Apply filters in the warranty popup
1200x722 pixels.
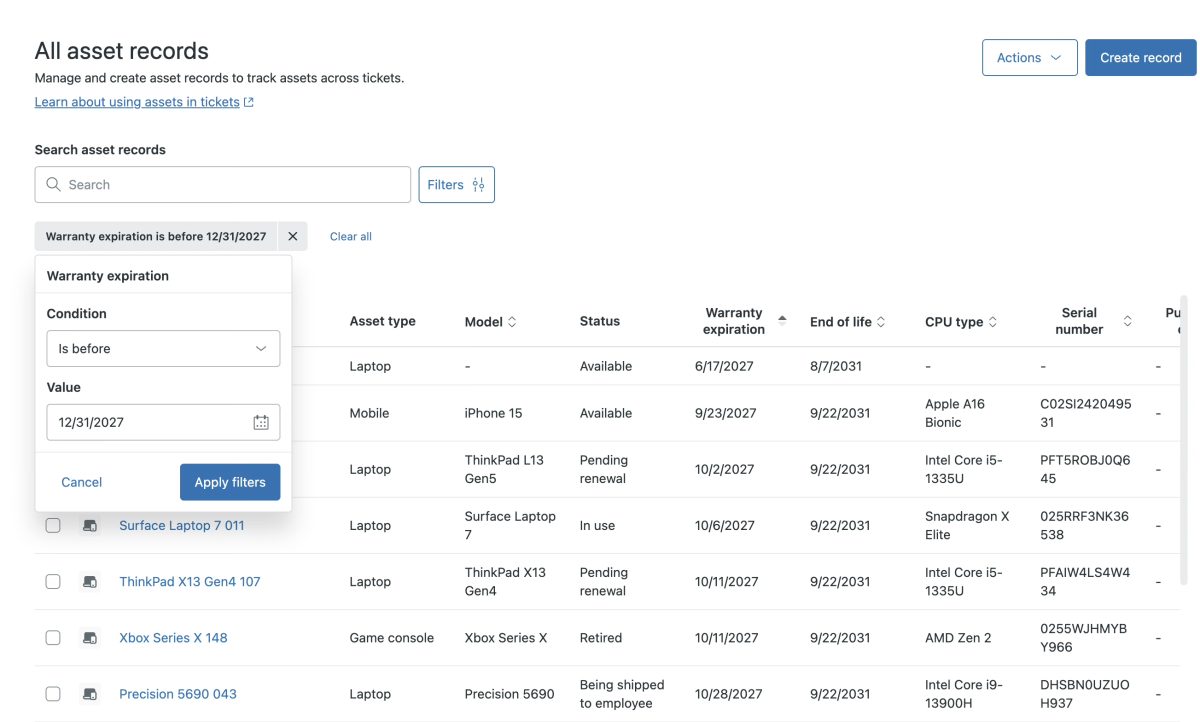pyautogui.click(x=230, y=482)
